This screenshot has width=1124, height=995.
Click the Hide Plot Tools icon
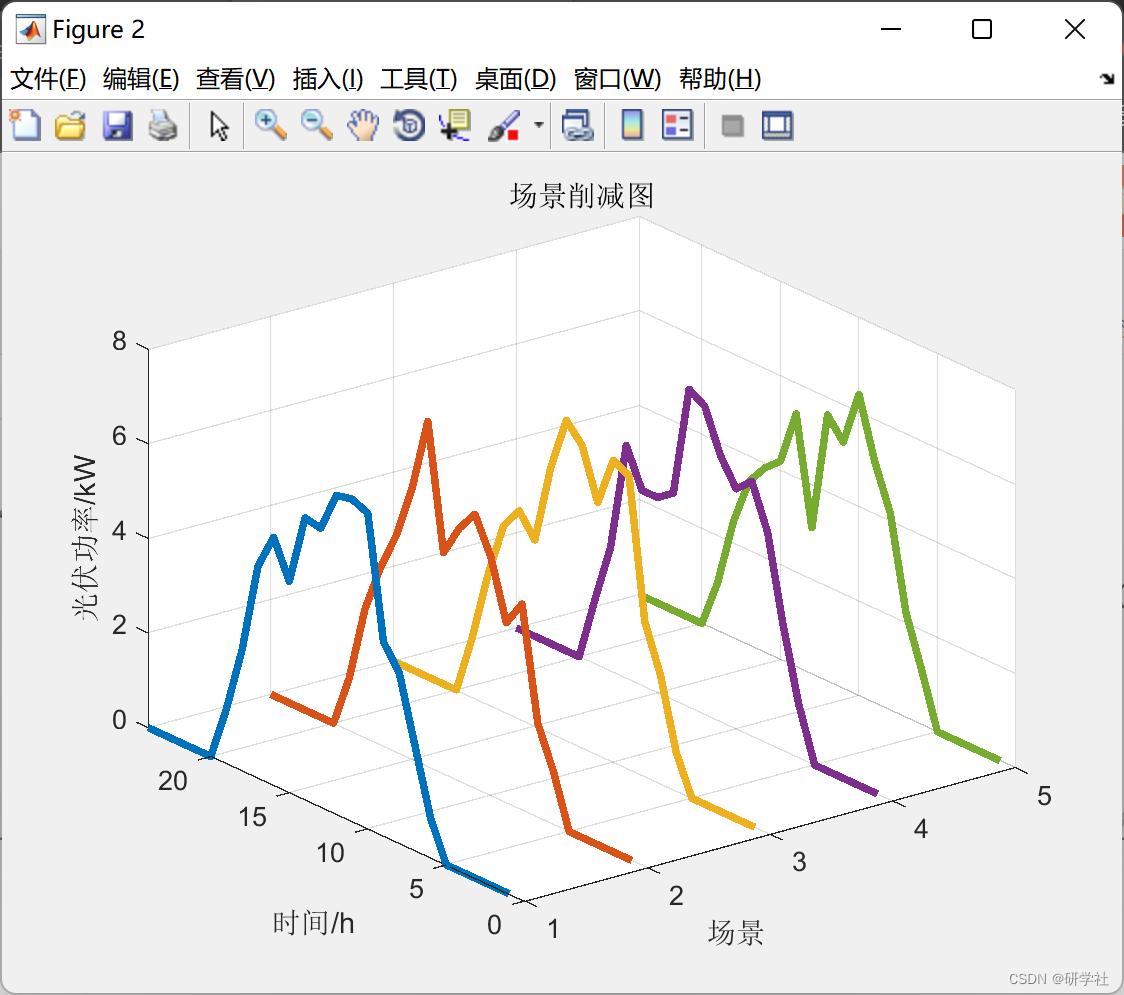pyautogui.click(x=732, y=126)
